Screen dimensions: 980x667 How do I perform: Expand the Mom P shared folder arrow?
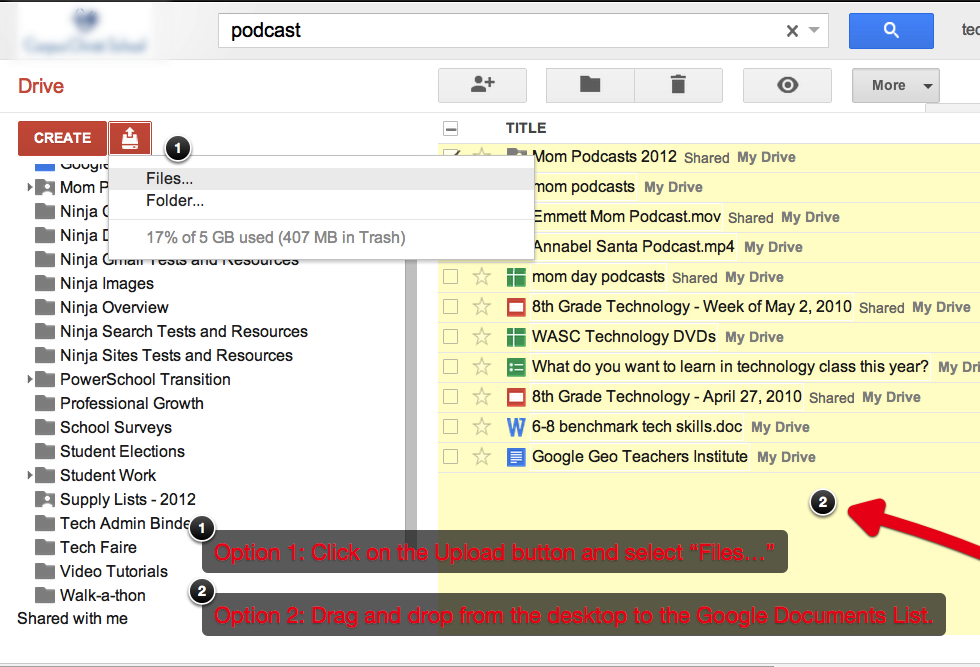[x=29, y=187]
